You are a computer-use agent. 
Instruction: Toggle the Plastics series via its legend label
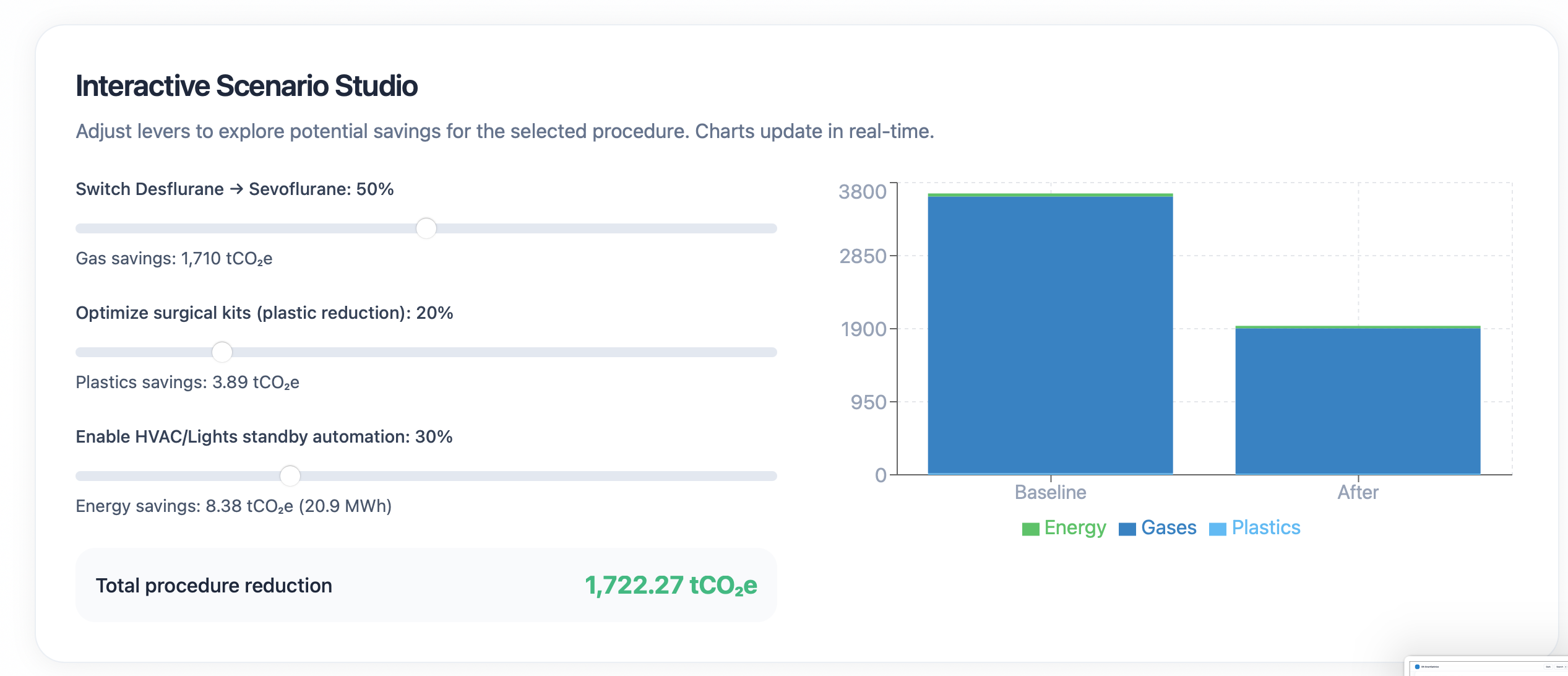pyautogui.click(x=1265, y=527)
